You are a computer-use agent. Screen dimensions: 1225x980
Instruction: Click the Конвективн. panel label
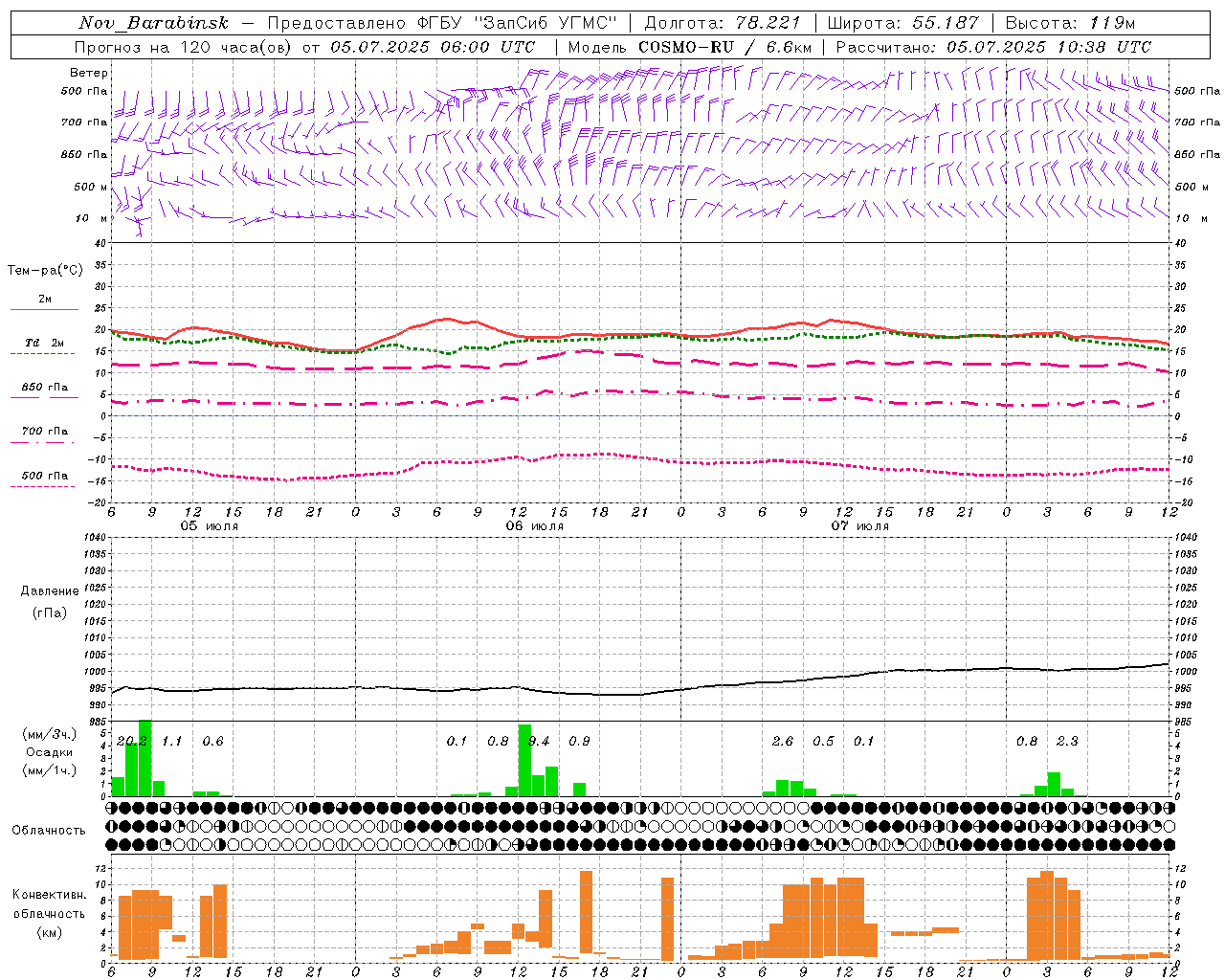click(50, 895)
